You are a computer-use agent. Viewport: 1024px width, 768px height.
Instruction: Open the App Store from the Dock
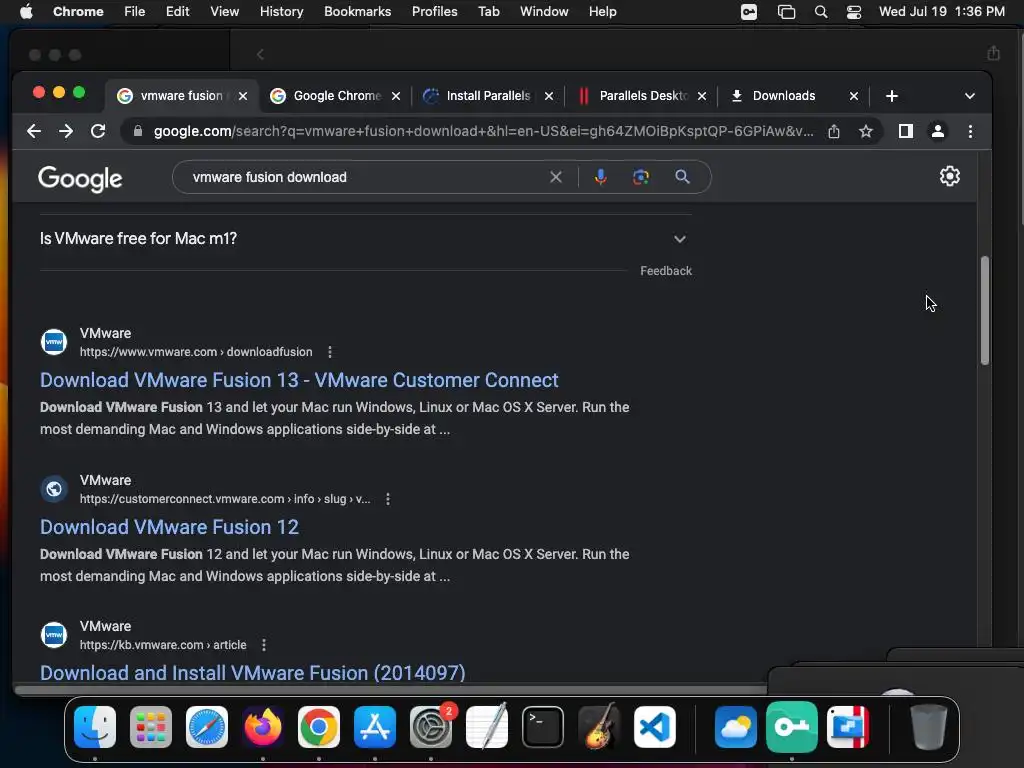375,727
